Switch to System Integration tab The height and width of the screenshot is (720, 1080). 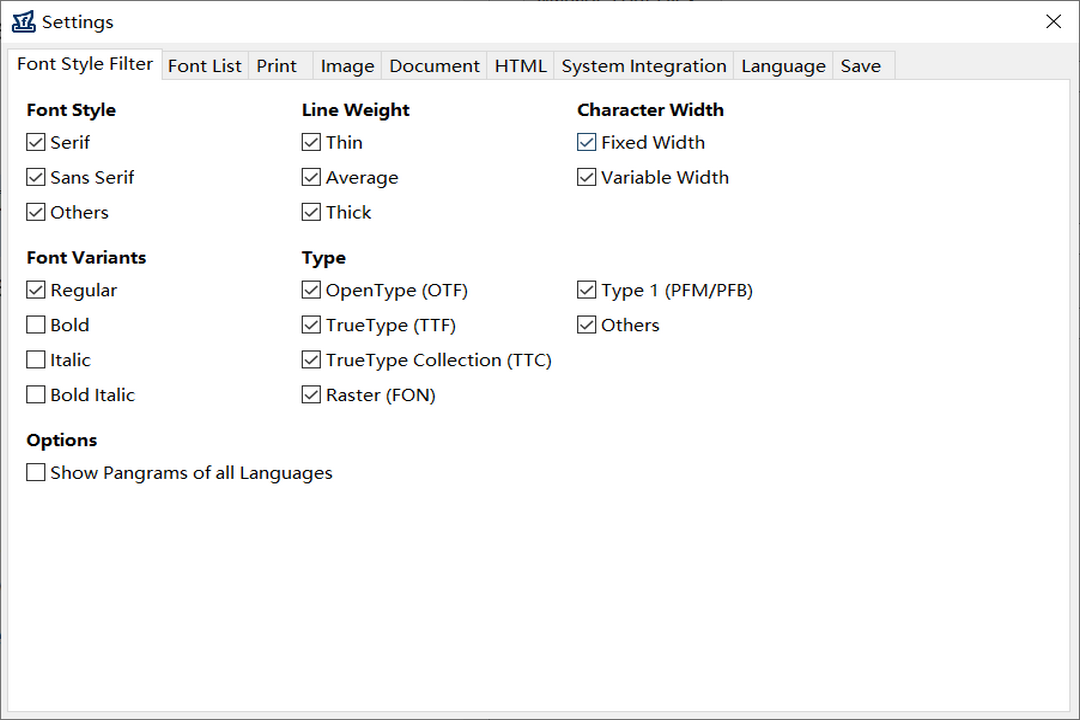pyautogui.click(x=643, y=66)
